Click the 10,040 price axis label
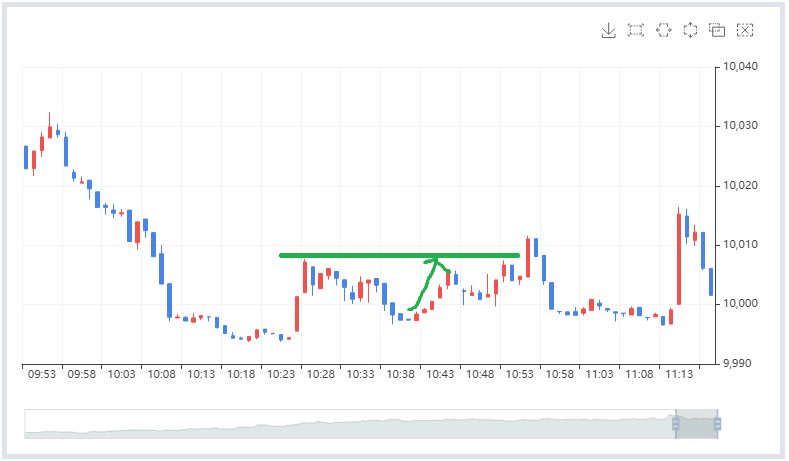This screenshot has width=789, height=461. [740, 66]
